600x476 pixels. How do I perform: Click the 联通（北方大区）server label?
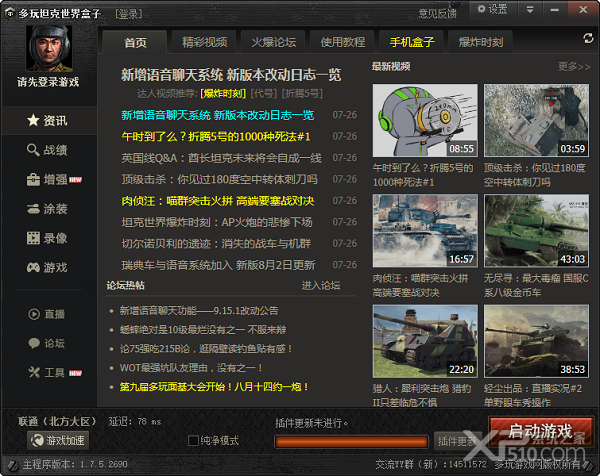[x=57, y=422]
